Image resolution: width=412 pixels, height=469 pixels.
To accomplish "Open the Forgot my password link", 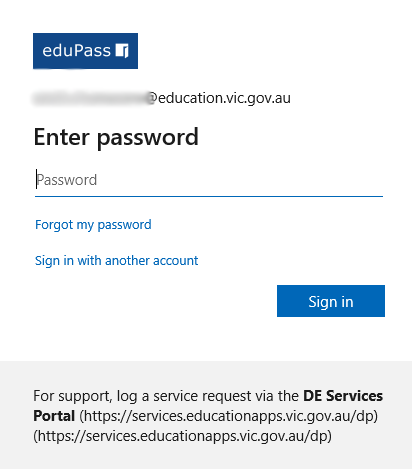I will (x=93, y=225).
